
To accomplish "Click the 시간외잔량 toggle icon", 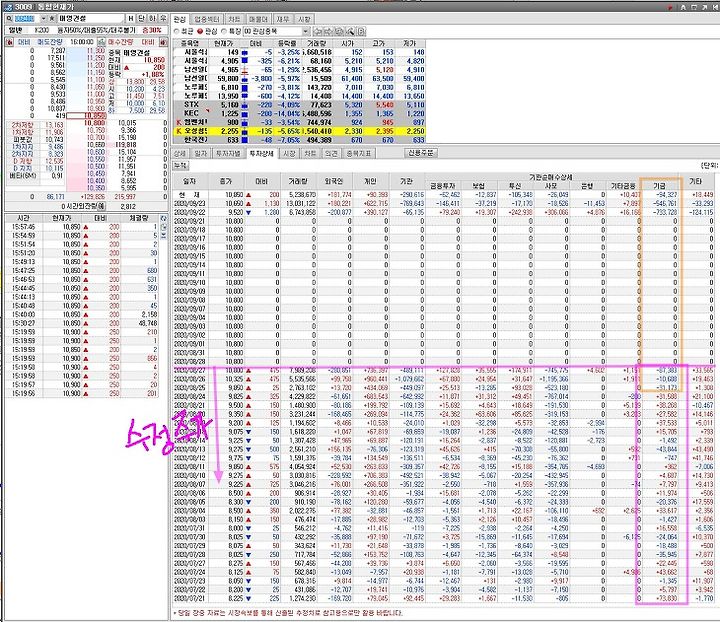I will pyautogui.click(x=101, y=206).
